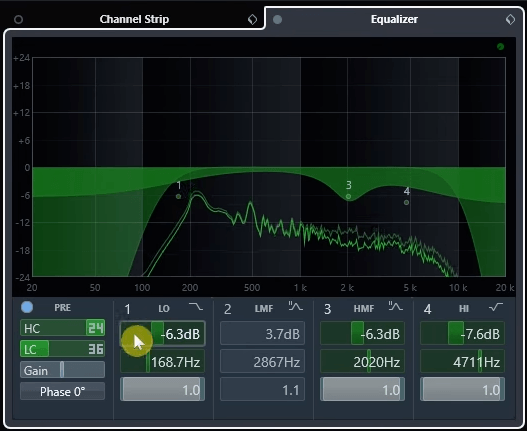The image size is (527, 431).
Task: Click EQ point 3 on the curve
Action: [x=349, y=196]
